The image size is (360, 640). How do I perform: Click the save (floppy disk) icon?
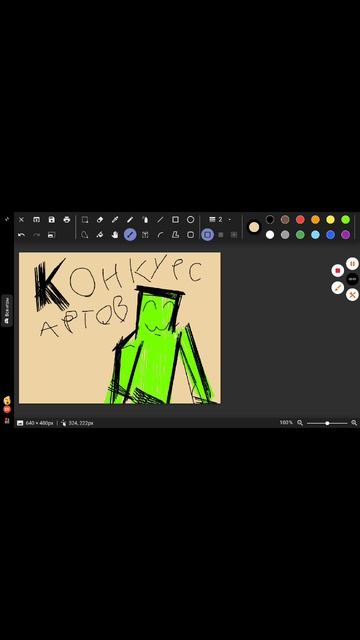[x=51, y=220]
